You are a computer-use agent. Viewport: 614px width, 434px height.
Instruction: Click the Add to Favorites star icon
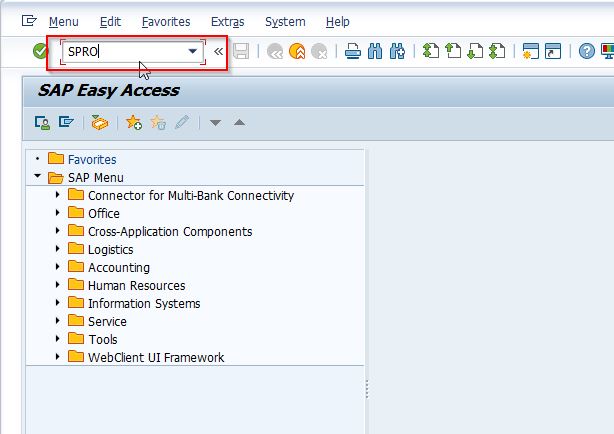134,123
